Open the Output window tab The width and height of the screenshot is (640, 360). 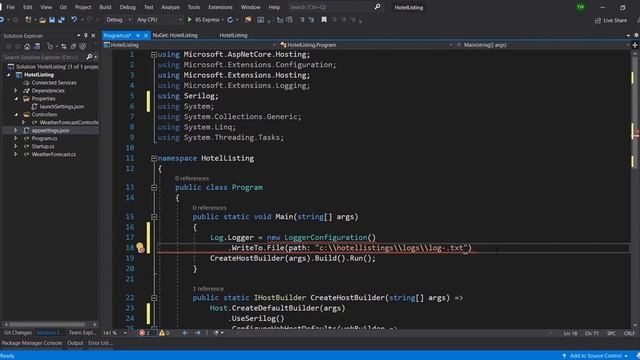coord(75,343)
